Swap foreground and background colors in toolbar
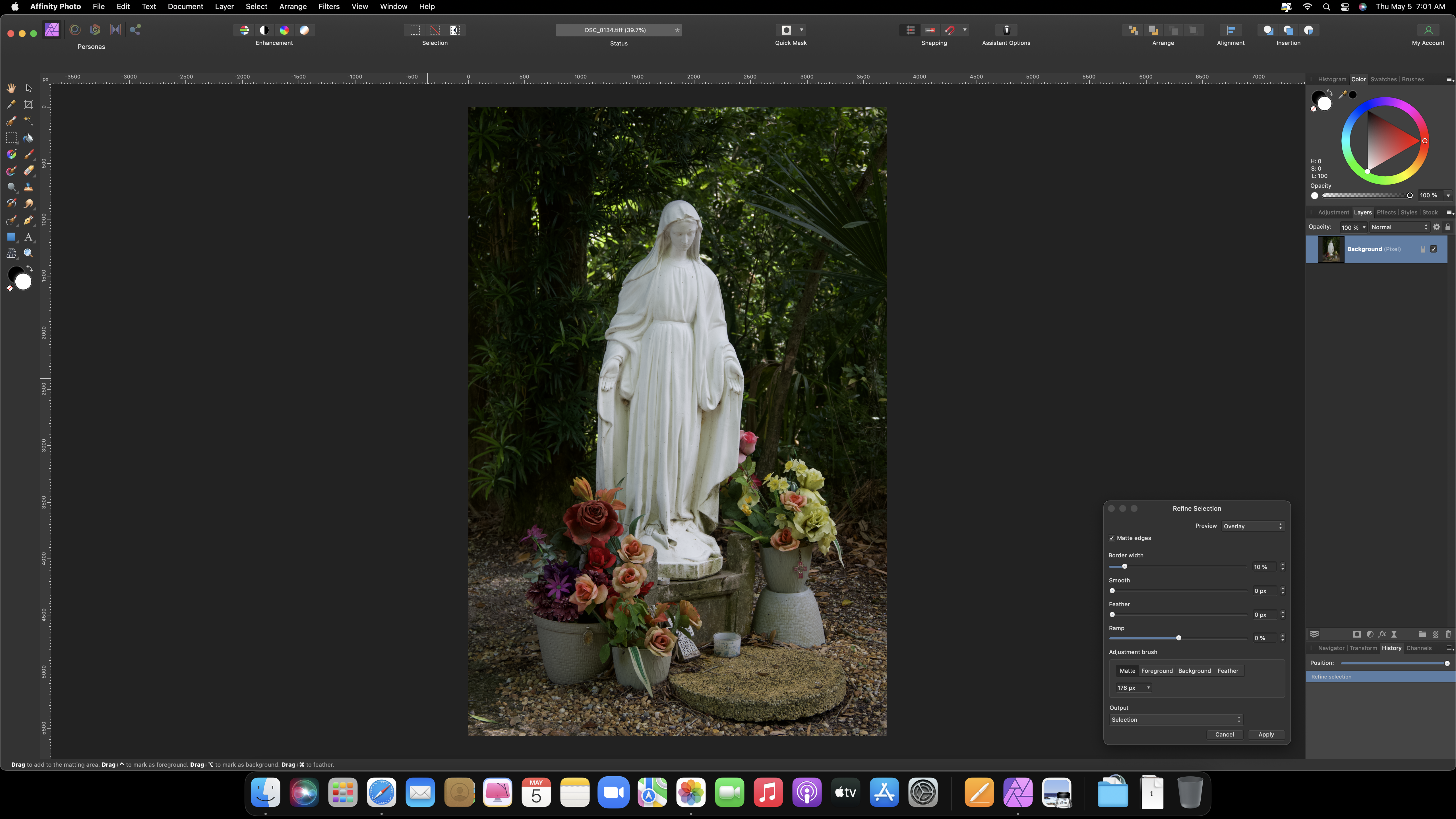Viewport: 1456px width, 819px height. [29, 268]
